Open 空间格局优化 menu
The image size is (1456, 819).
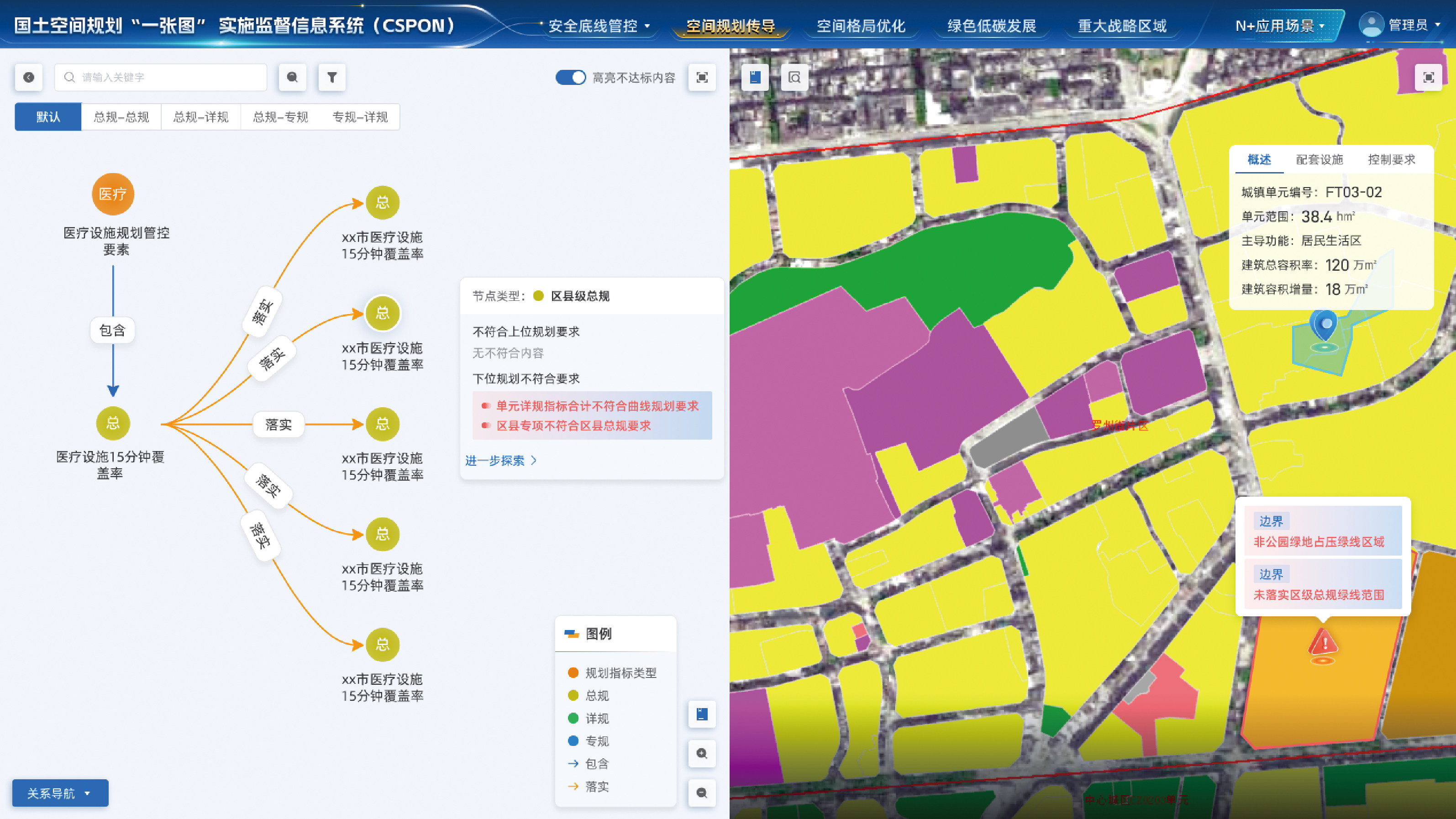861,26
